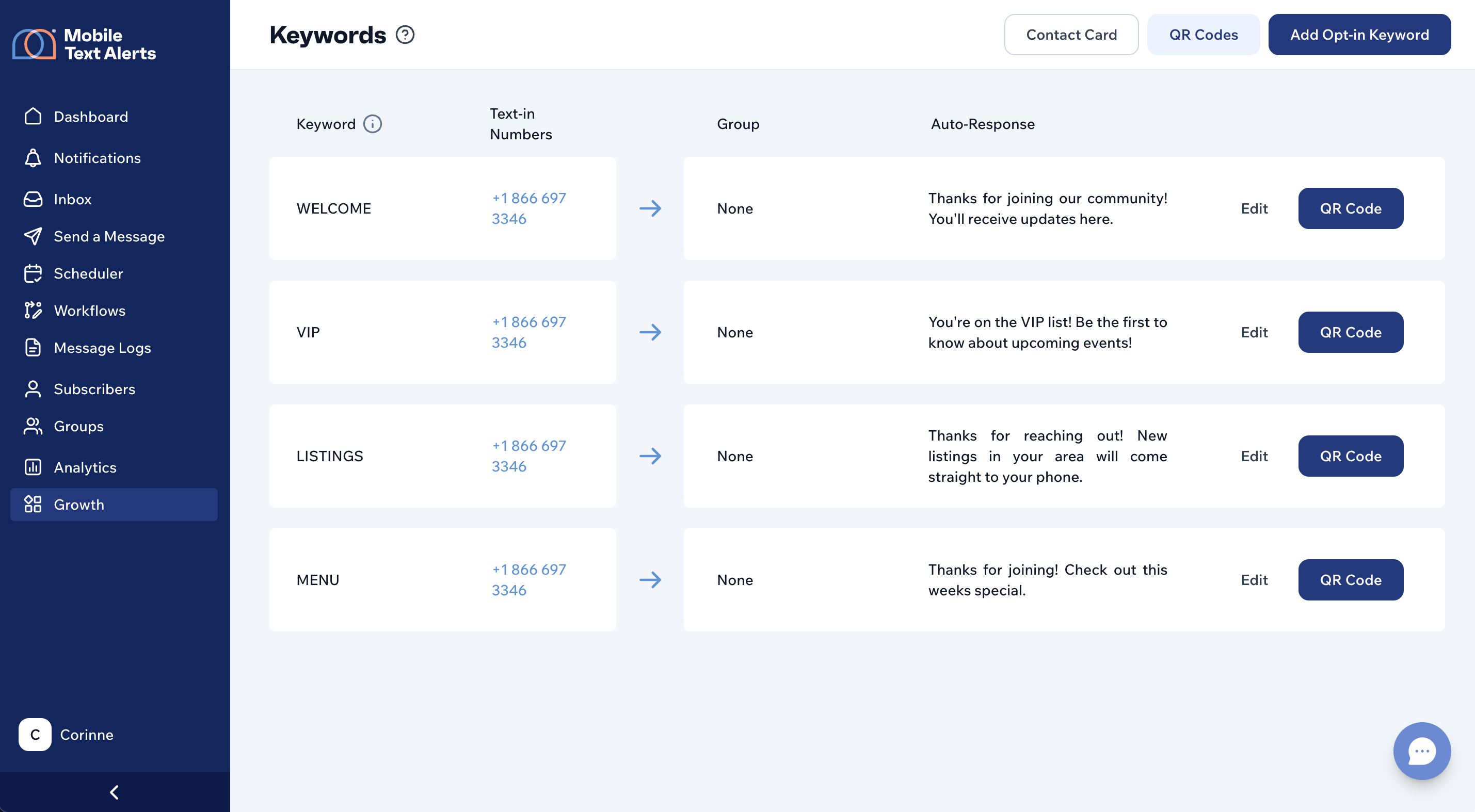The width and height of the screenshot is (1475, 812).
Task: Click the Keyword column info icon
Action: 372,124
